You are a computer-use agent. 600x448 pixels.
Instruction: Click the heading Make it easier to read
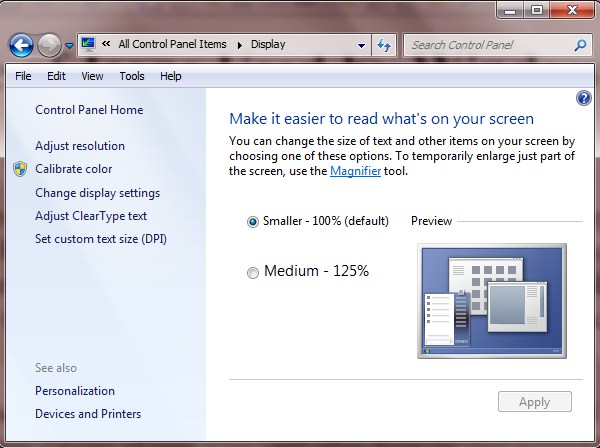tap(381, 119)
